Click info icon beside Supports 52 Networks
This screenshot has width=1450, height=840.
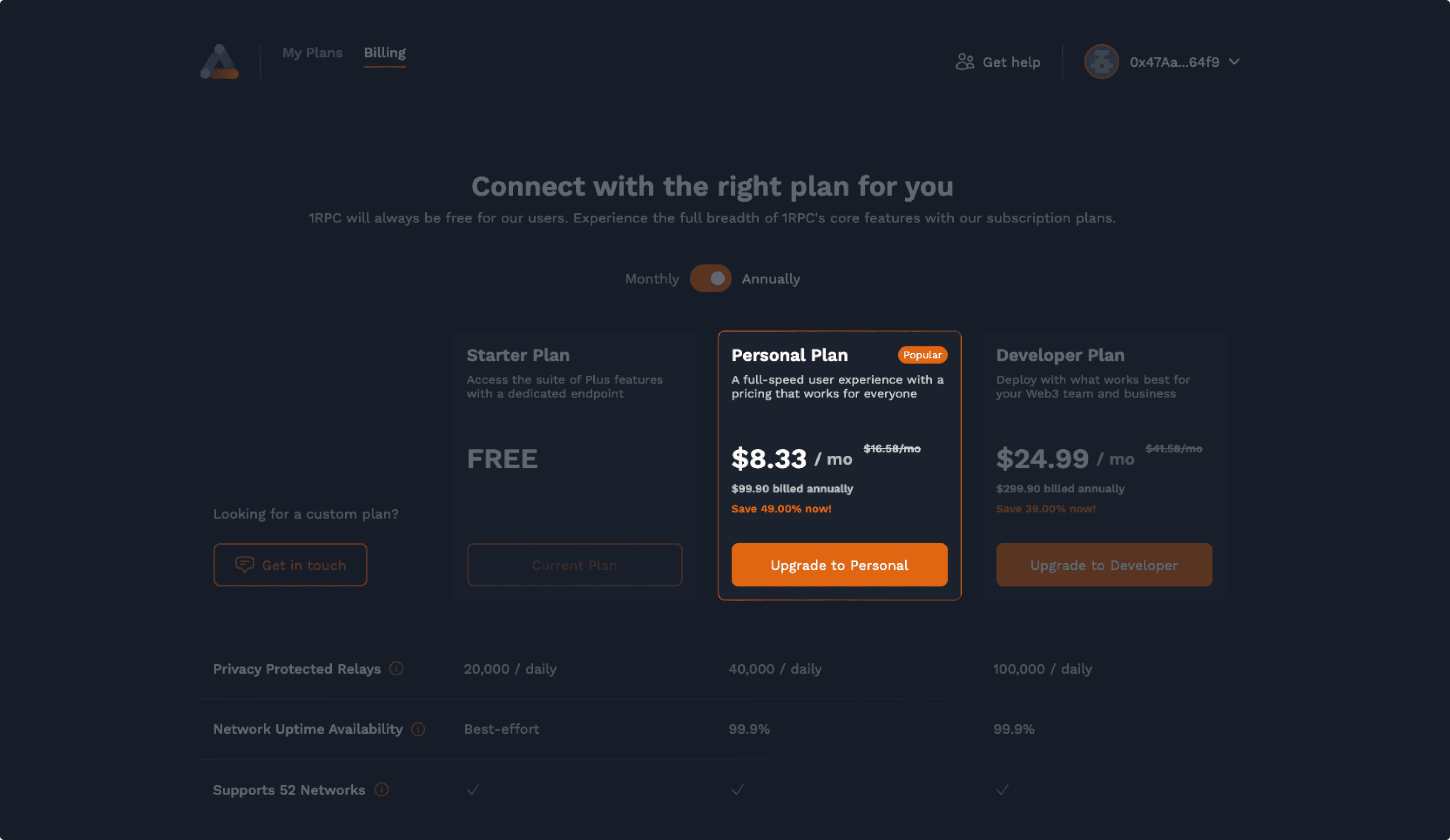pyautogui.click(x=382, y=789)
